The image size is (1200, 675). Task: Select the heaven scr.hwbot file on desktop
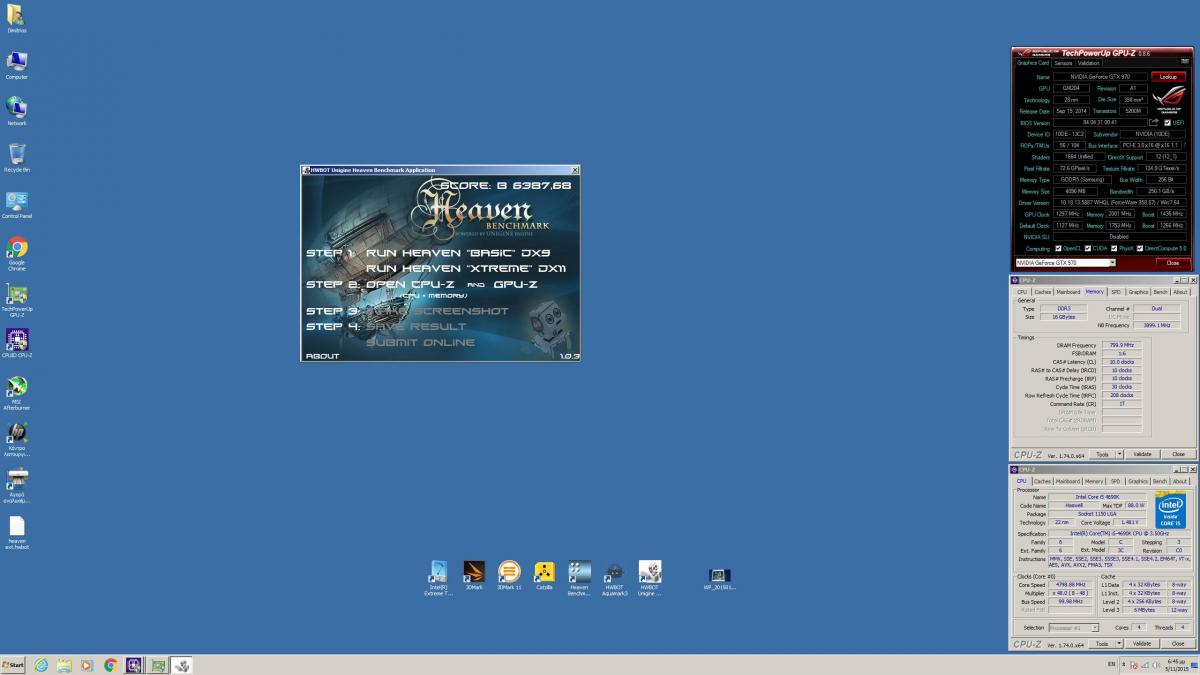coord(17,533)
